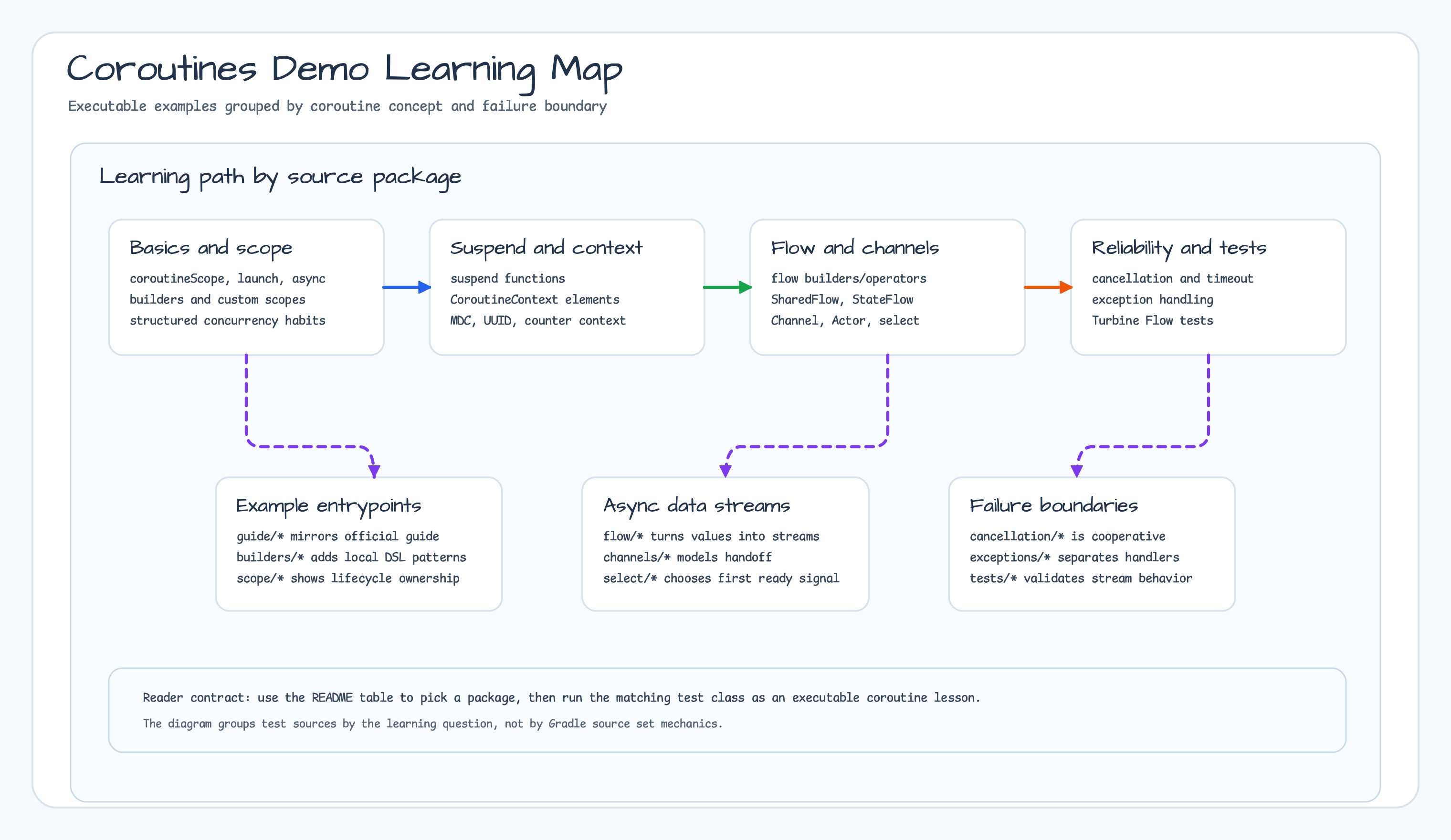Select 'Turbine Flow tests' text
This screenshot has height=840, width=1451.
tap(1152, 321)
